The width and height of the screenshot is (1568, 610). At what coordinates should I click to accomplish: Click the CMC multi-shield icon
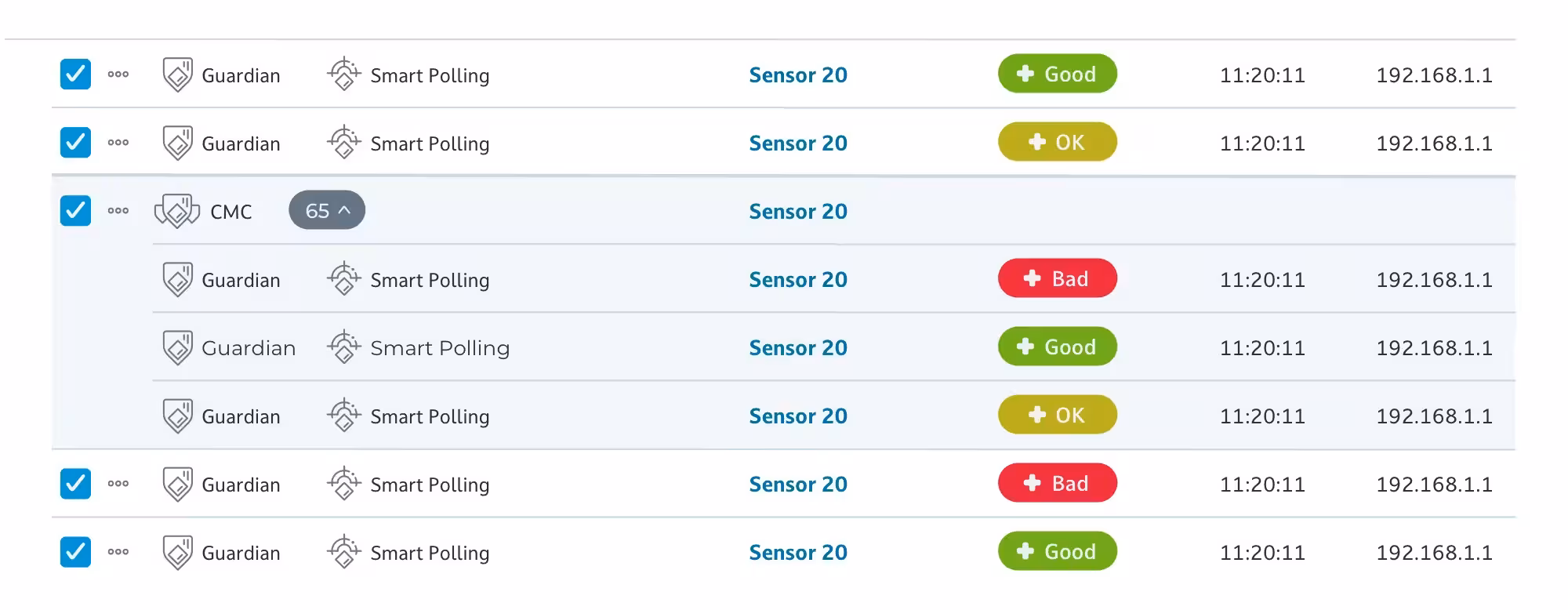[x=177, y=211]
